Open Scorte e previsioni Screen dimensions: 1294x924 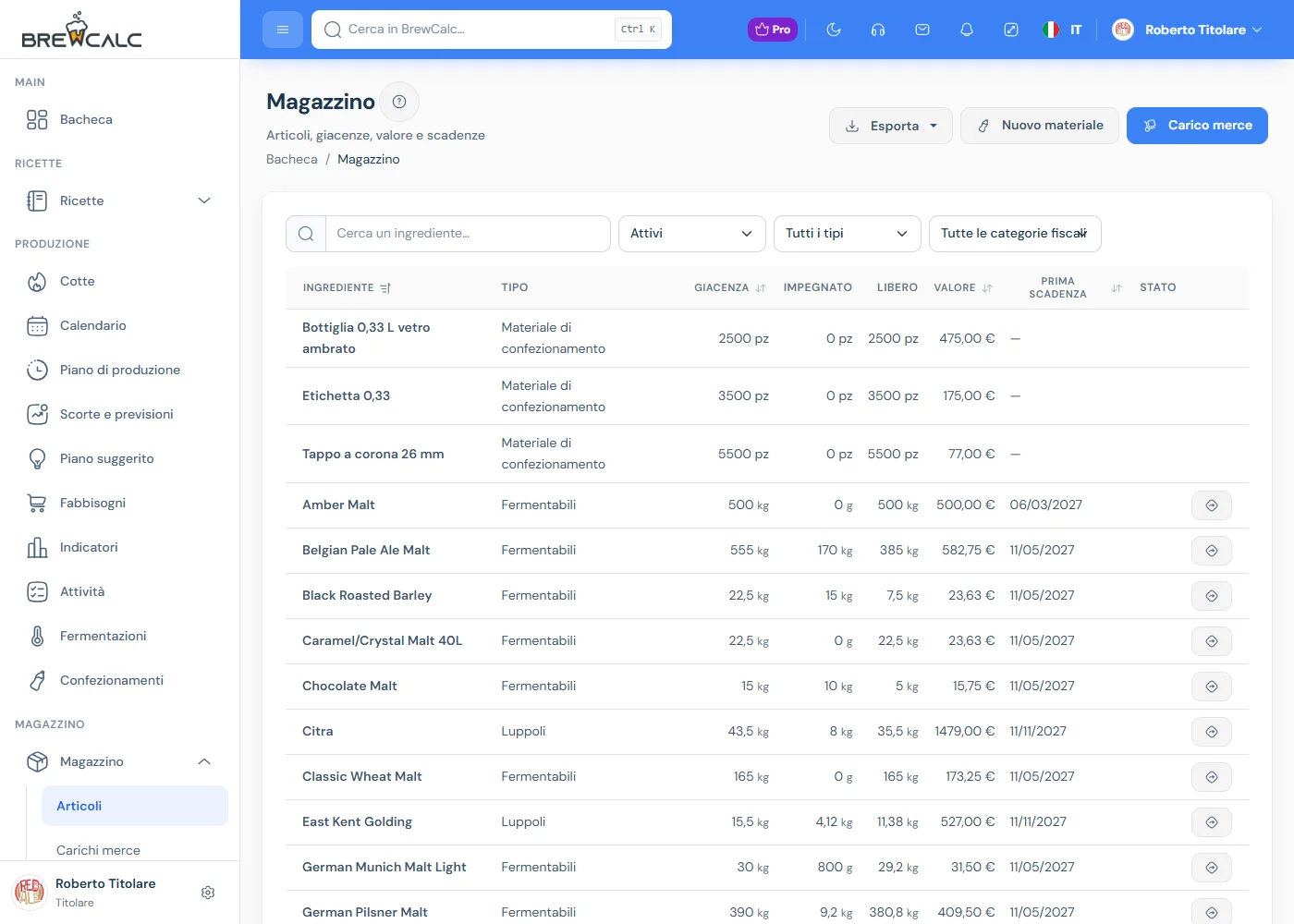[120, 415]
